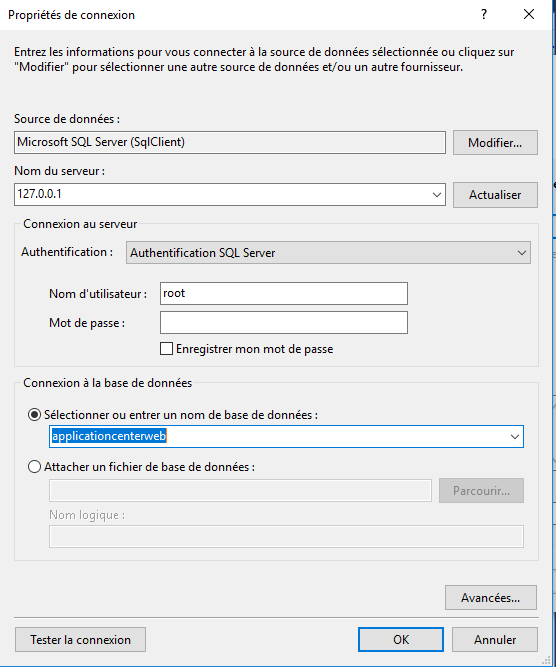Screen dimensions: 556x667
Task: Expand the Authentification combo box
Action: [x=328, y=253]
